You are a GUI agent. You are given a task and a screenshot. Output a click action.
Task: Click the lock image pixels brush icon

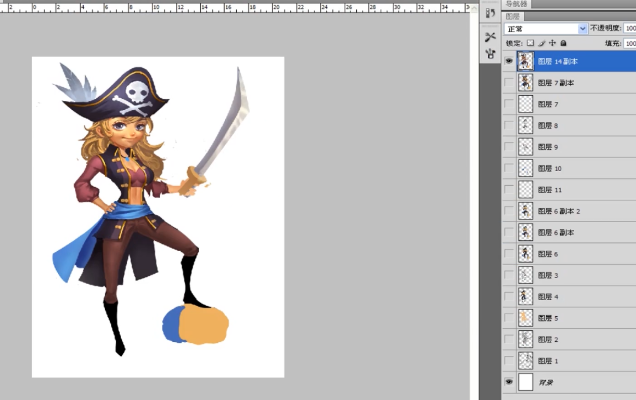tap(542, 44)
